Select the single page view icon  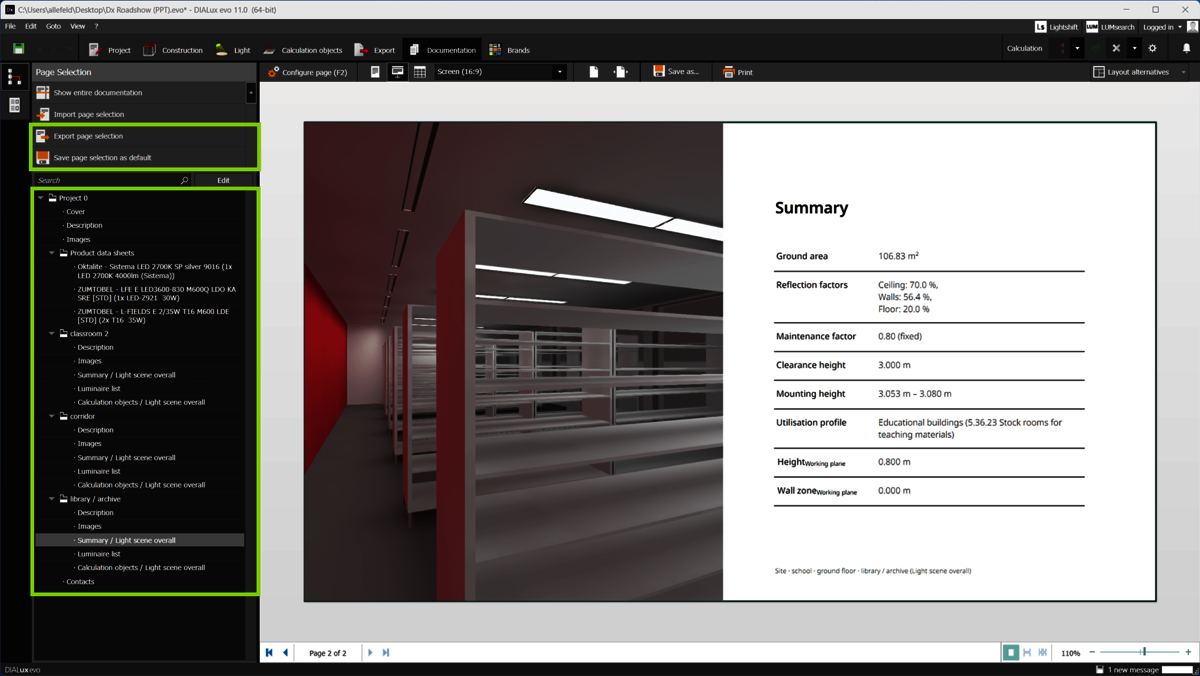click(x=375, y=71)
